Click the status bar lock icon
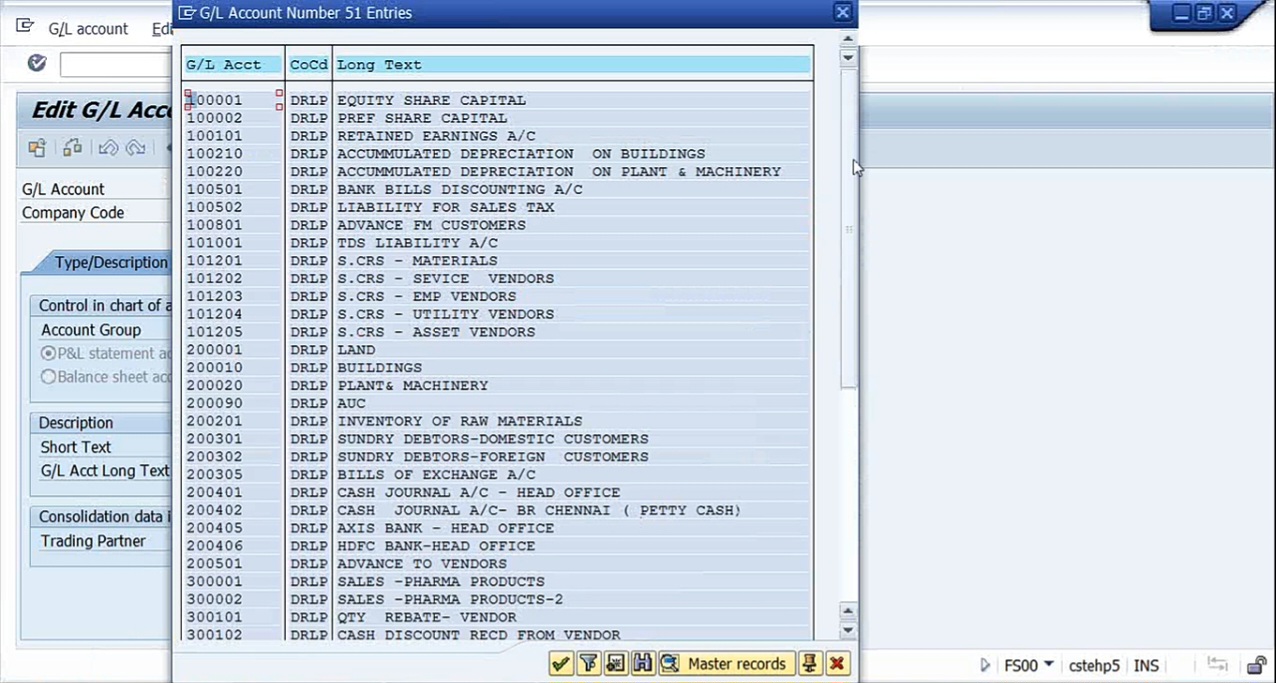Viewport: 1276px width, 683px height. click(x=1256, y=665)
